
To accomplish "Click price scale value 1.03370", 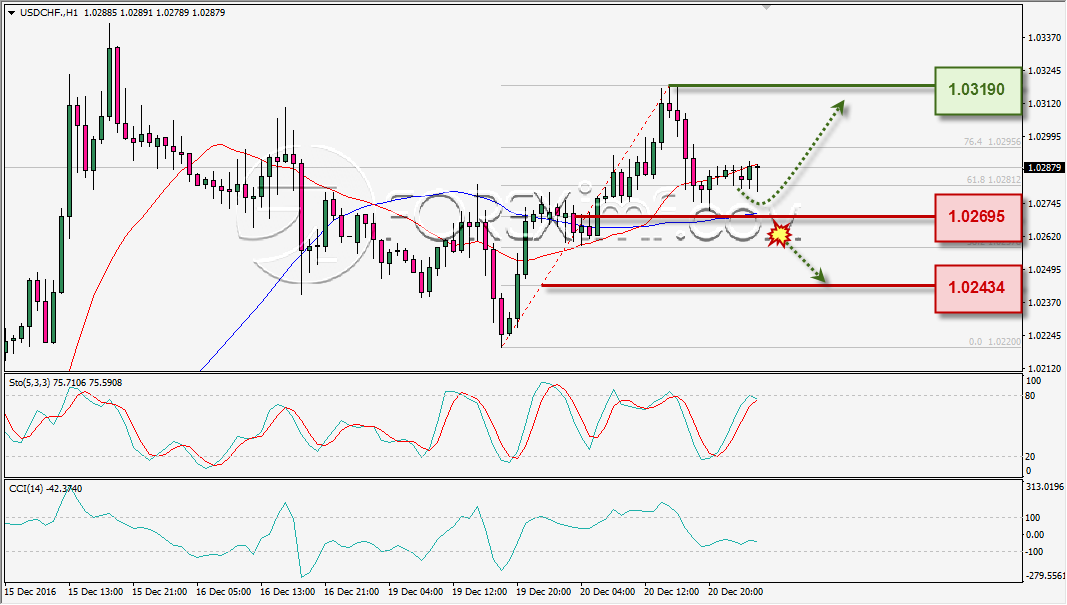I will tap(1044, 38).
